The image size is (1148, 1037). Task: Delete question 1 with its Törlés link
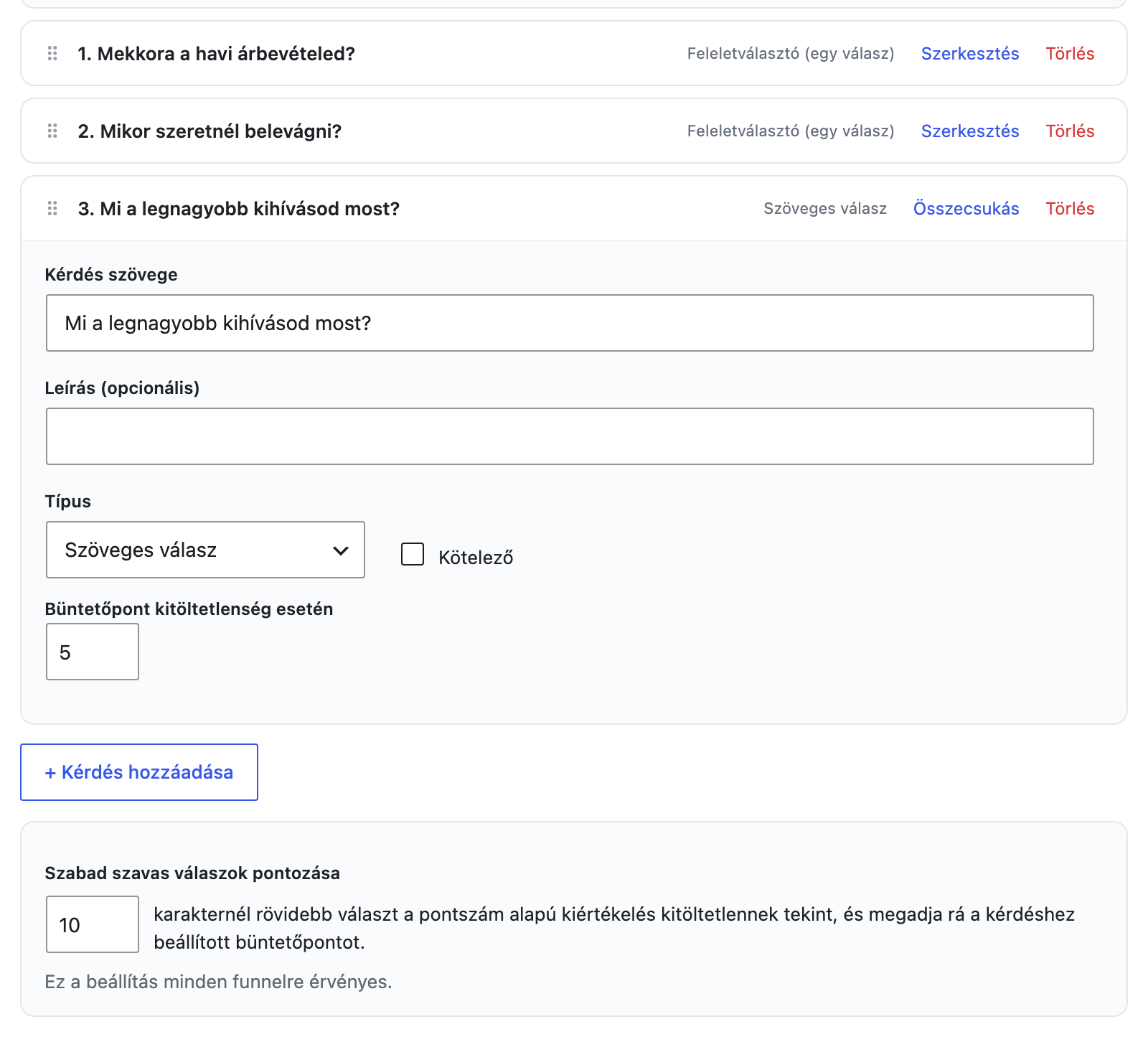(x=1070, y=54)
